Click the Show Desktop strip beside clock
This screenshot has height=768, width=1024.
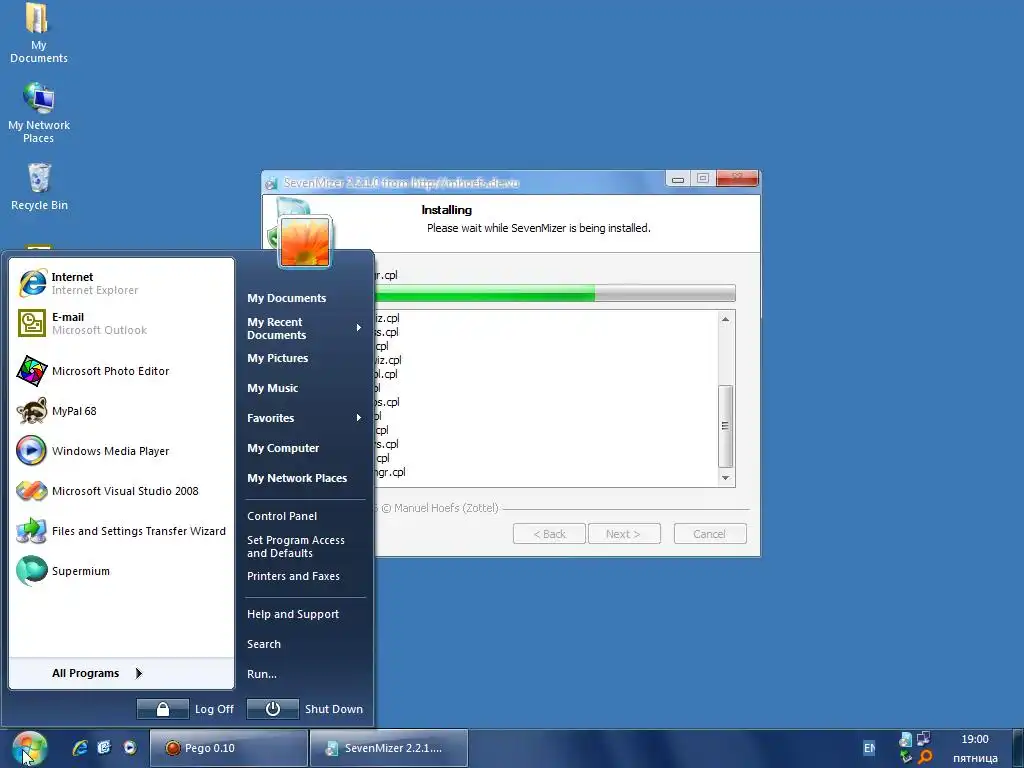[x=1018, y=748]
